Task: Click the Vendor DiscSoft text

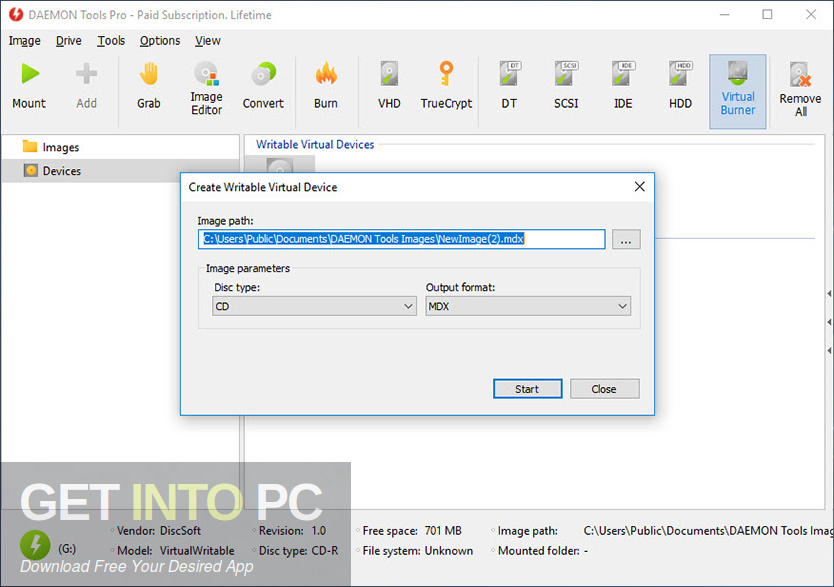Action: coord(159,531)
